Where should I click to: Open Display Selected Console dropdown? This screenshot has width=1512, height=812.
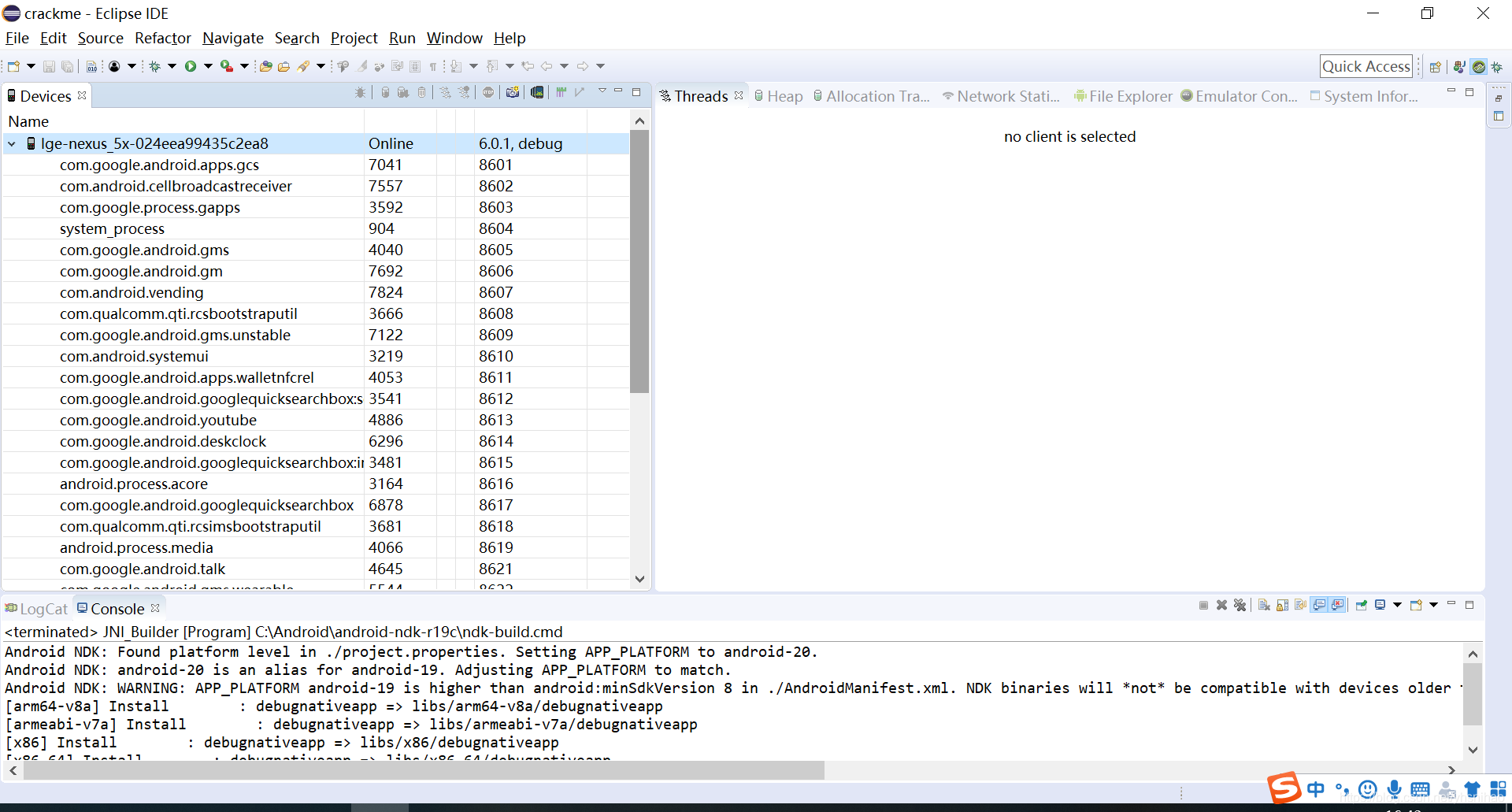[x=1397, y=605]
